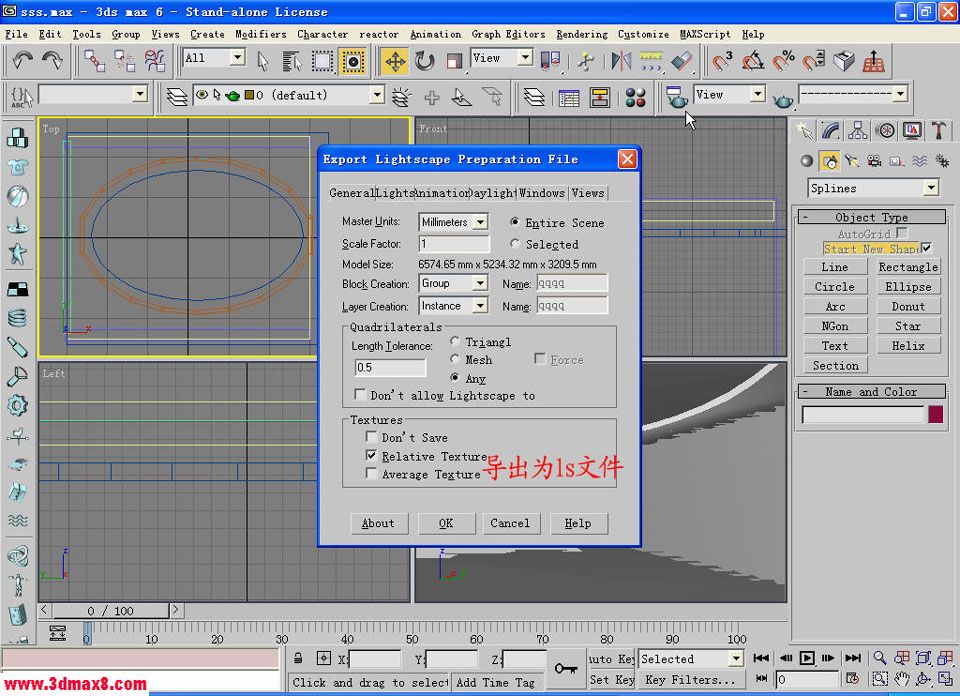Image resolution: width=960 pixels, height=696 pixels.
Task: Activate the Select Object arrow tool
Action: point(263,61)
